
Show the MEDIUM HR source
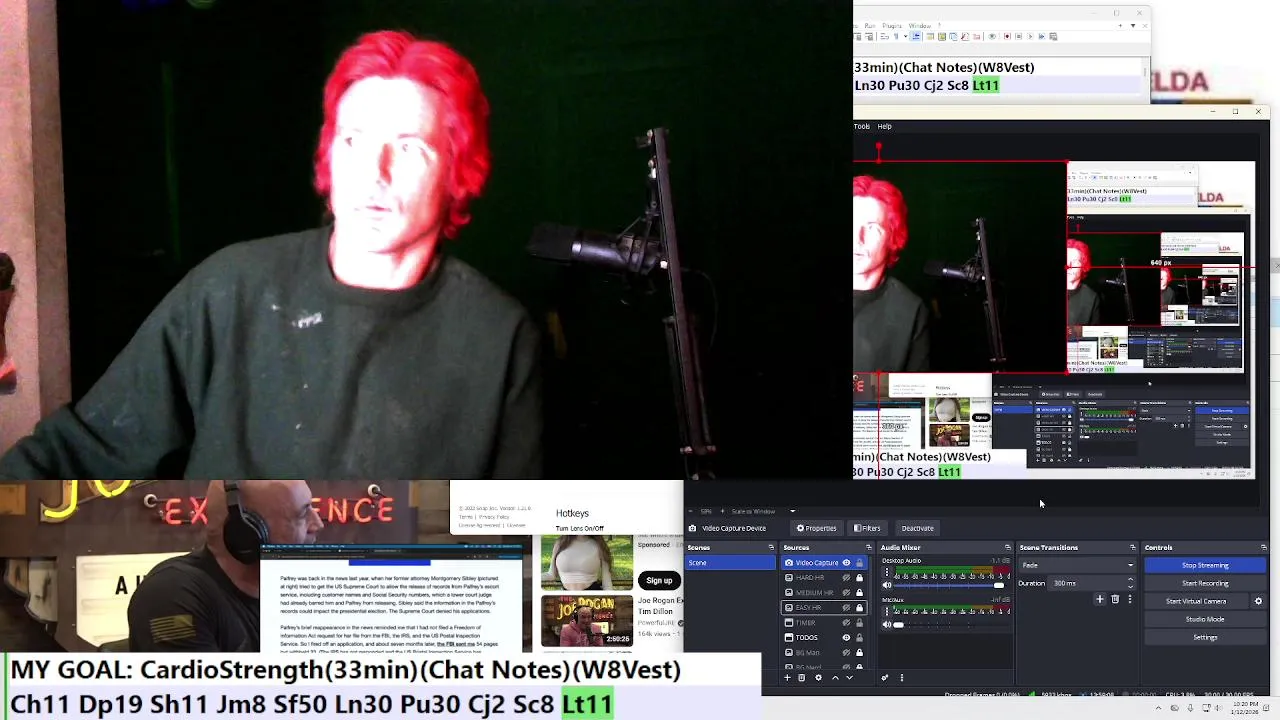[x=846, y=592]
